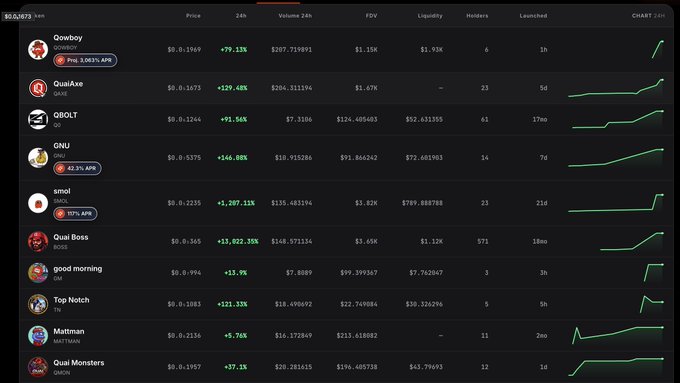Image resolution: width=680 pixels, height=383 pixels.
Task: Sort by the FDV column header
Action: point(371,16)
